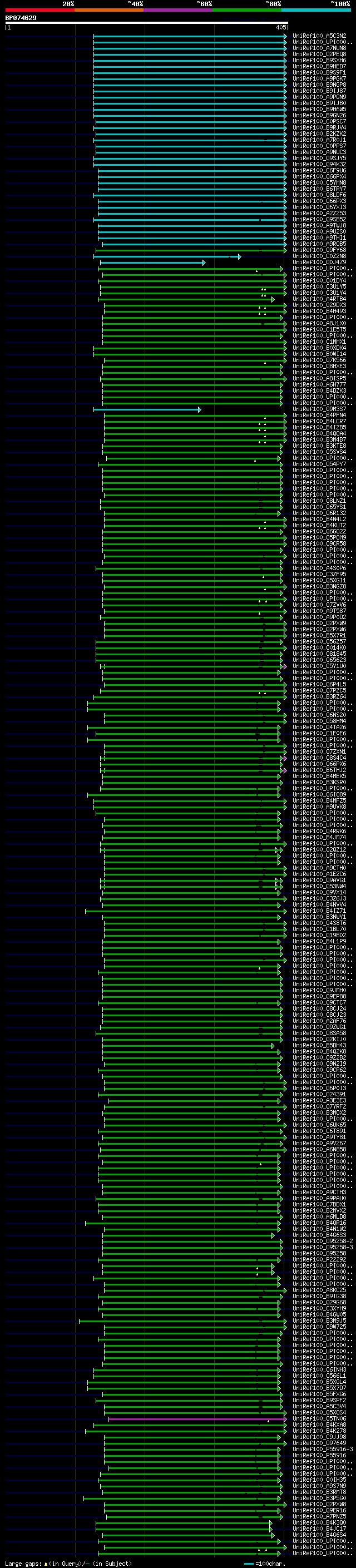Click the orange ~40% identity legend segment
The height and width of the screenshot is (1568, 356).
(109, 10)
